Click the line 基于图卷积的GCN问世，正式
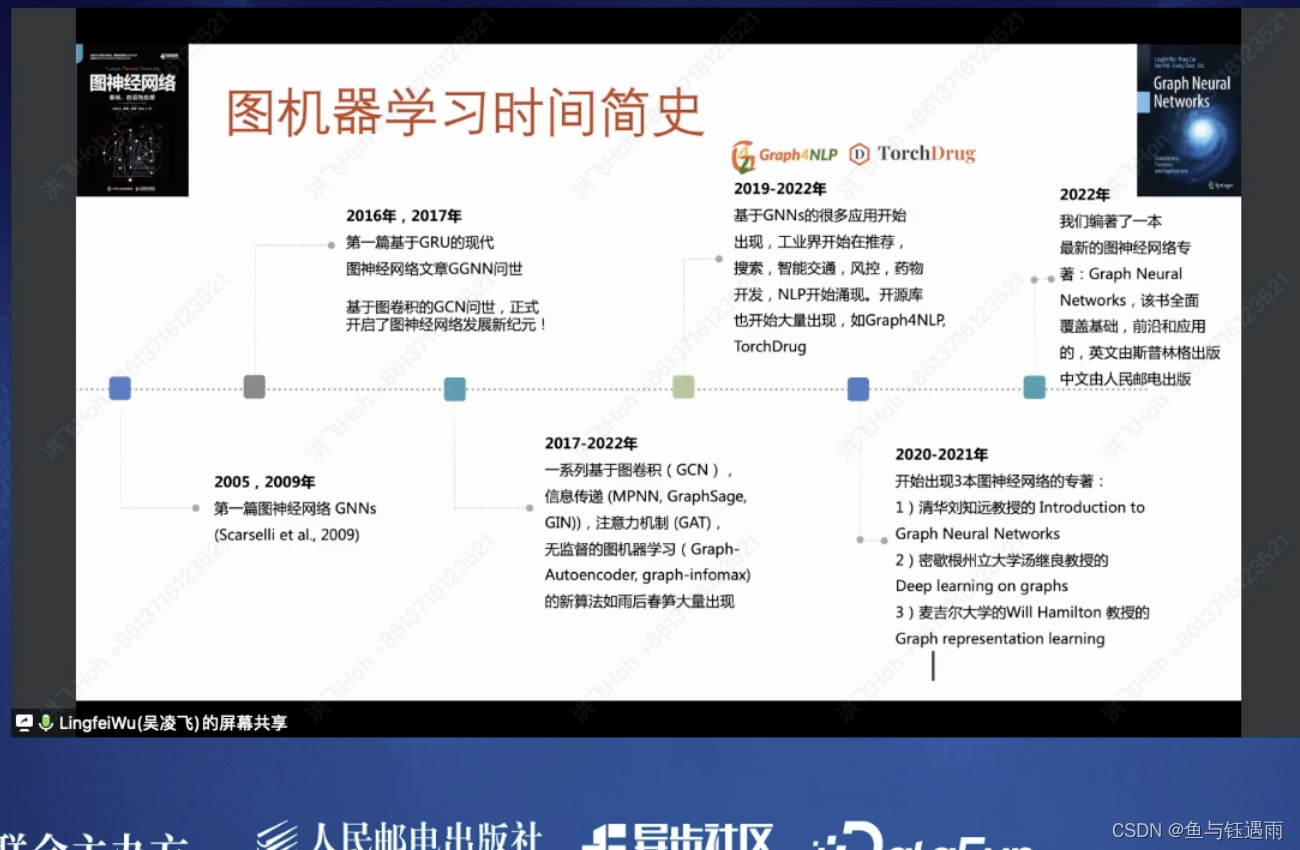 pos(443,307)
